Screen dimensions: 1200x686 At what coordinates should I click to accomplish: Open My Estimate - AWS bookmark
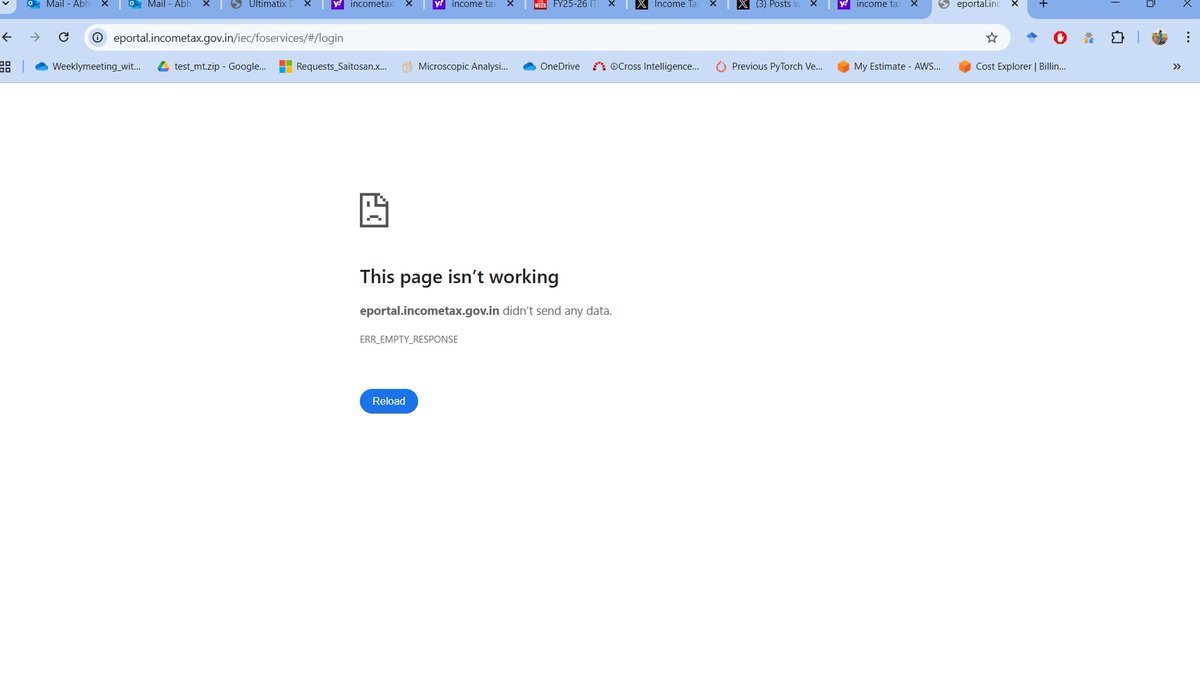click(890, 67)
